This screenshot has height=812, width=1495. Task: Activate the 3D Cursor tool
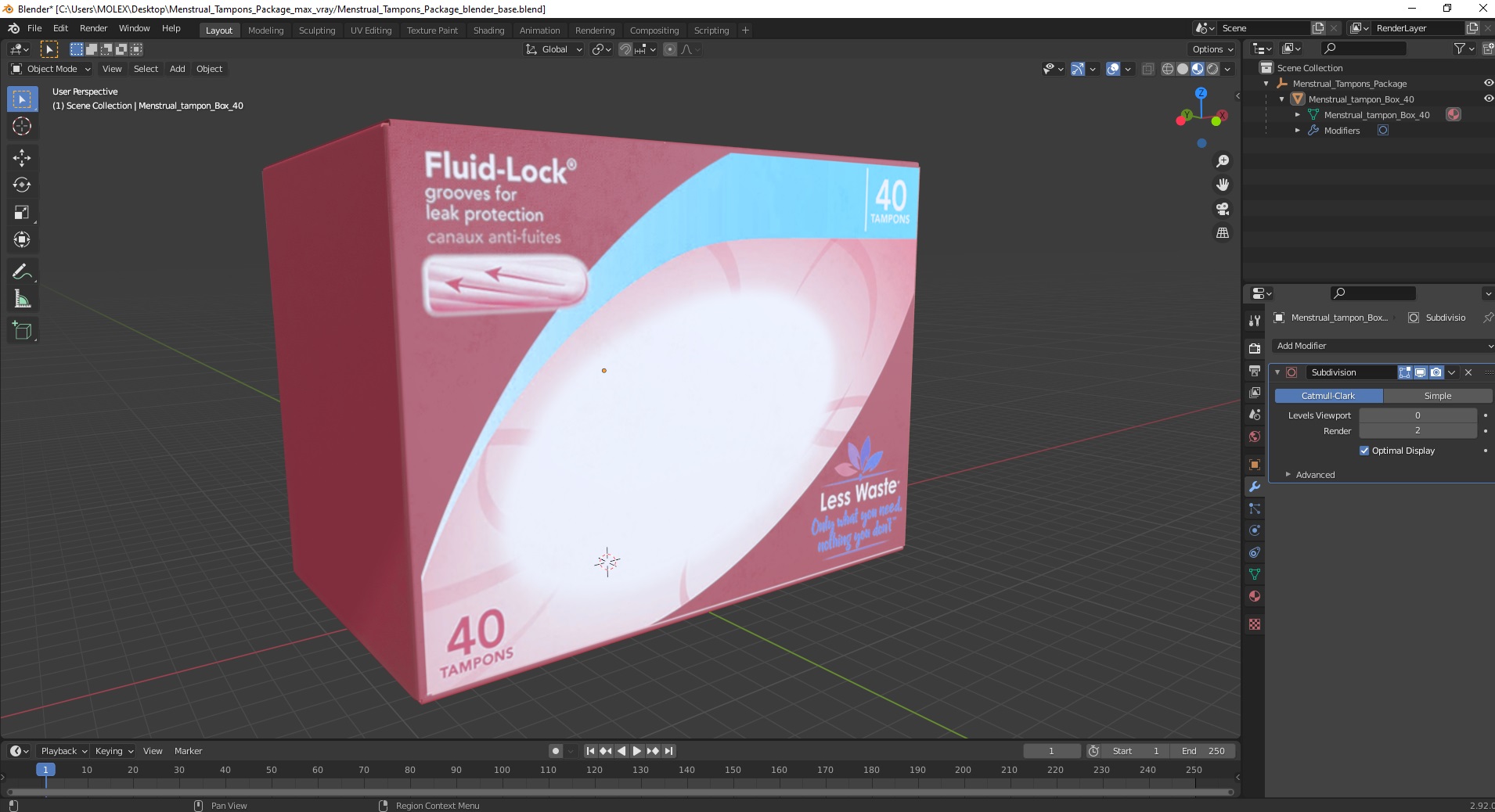click(x=22, y=126)
